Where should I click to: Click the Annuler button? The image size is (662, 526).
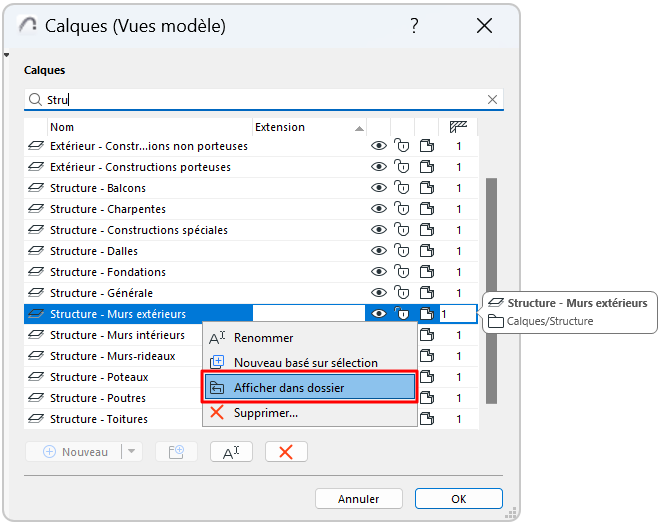(358, 499)
